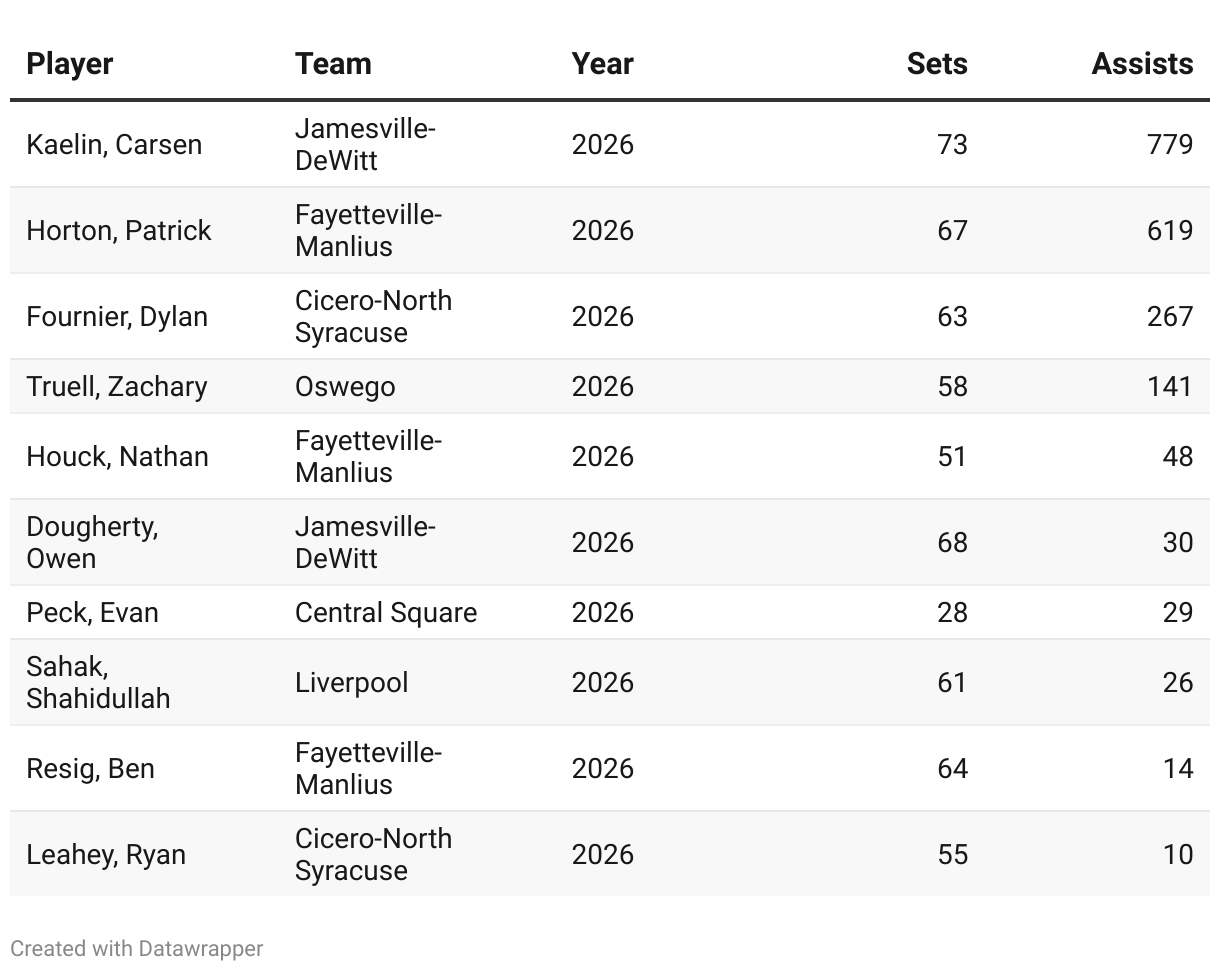
Task: Sort by the Assists column header
Action: pos(1141,64)
